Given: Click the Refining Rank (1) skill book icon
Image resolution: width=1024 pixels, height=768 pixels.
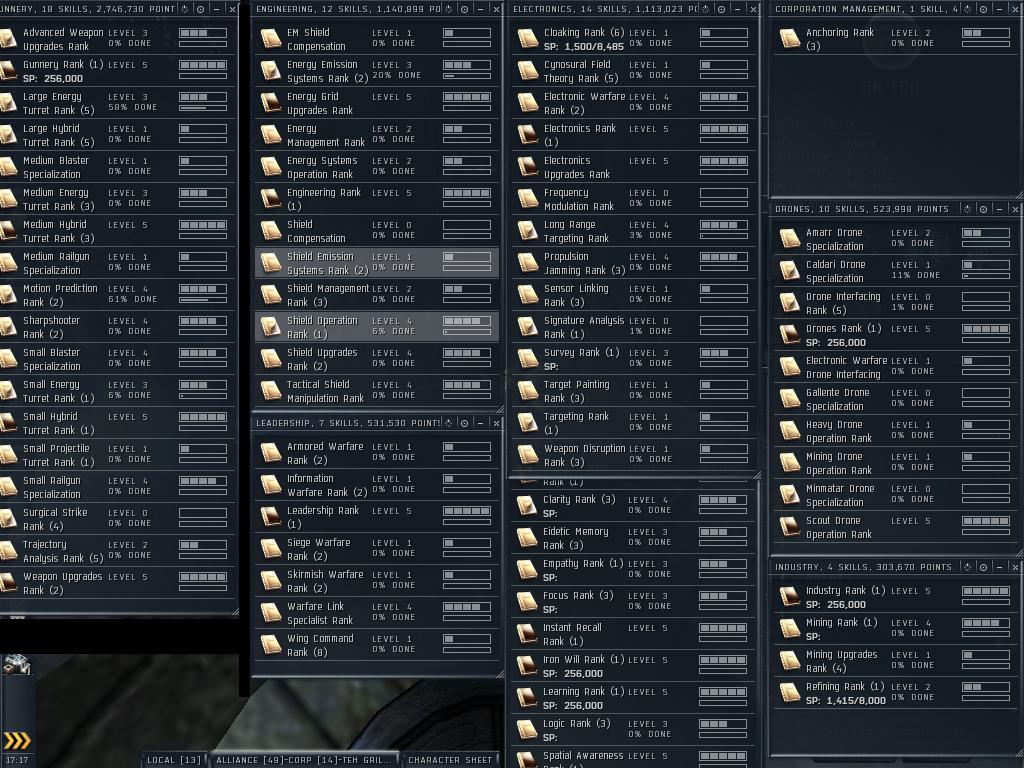Looking at the screenshot, I should (790, 692).
